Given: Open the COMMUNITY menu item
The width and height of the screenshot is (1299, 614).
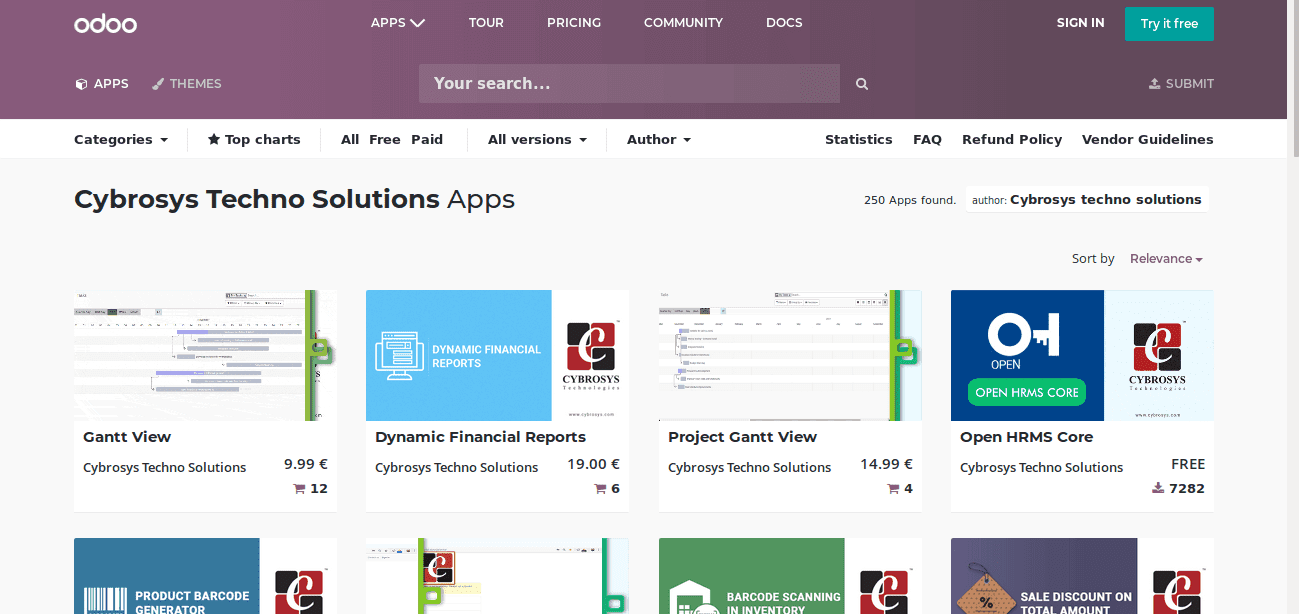Looking at the screenshot, I should [x=683, y=23].
